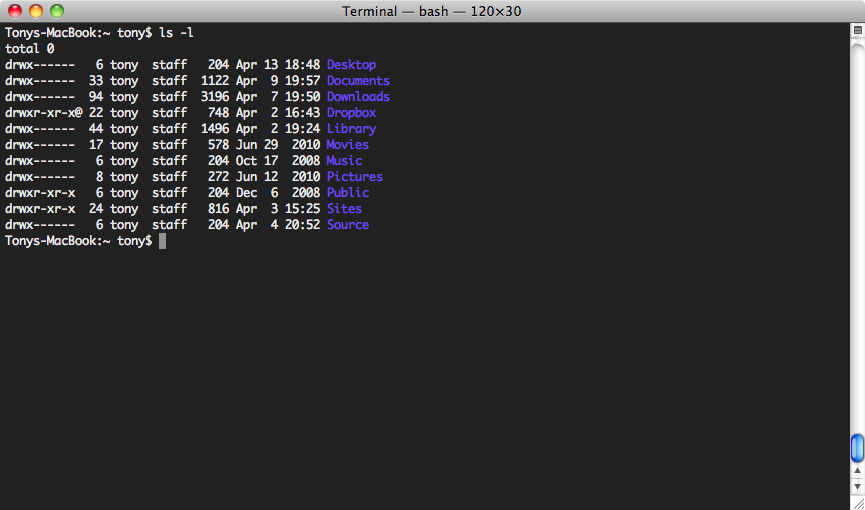Click the Music directory name

pos(344,161)
